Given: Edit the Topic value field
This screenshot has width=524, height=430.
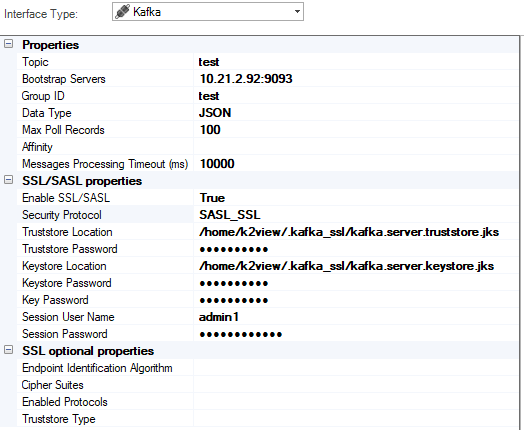Looking at the screenshot, I should 356,62.
